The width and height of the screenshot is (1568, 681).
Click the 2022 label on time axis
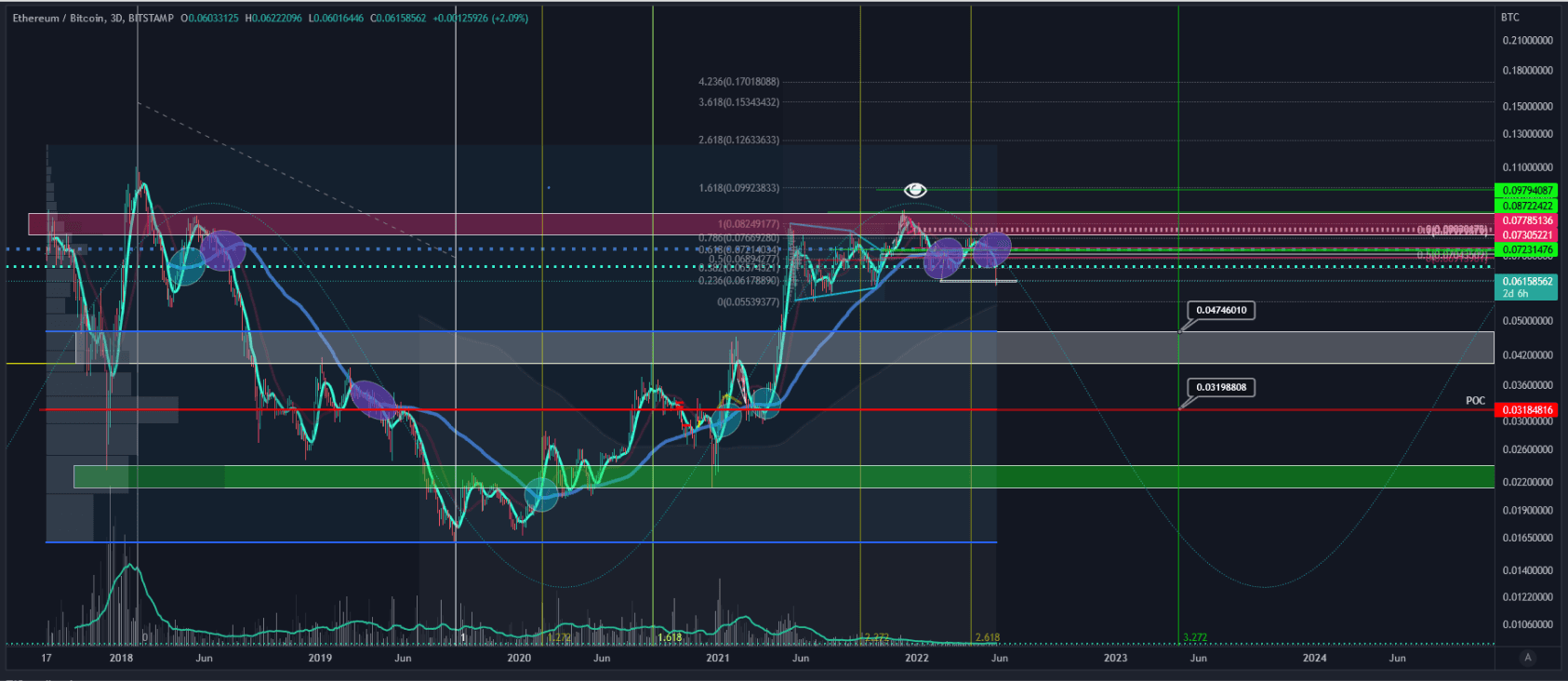[x=917, y=658]
